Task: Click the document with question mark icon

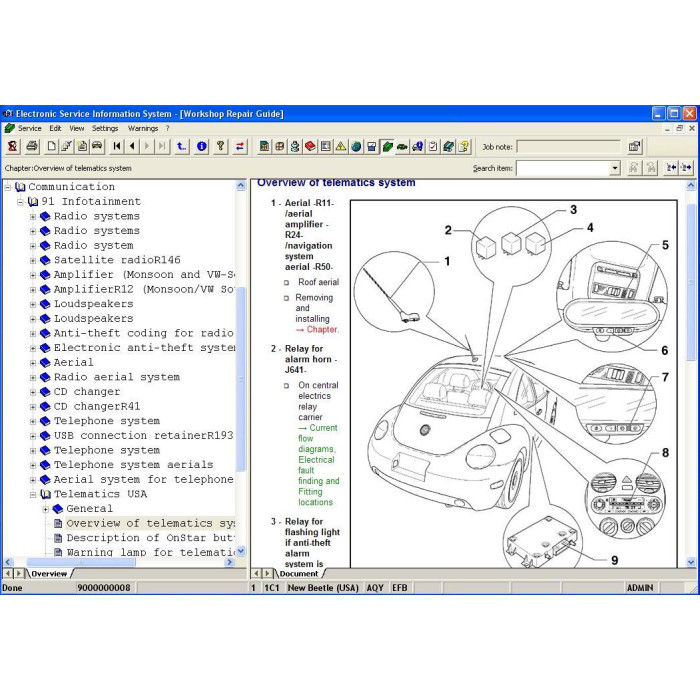Action: tap(464, 146)
